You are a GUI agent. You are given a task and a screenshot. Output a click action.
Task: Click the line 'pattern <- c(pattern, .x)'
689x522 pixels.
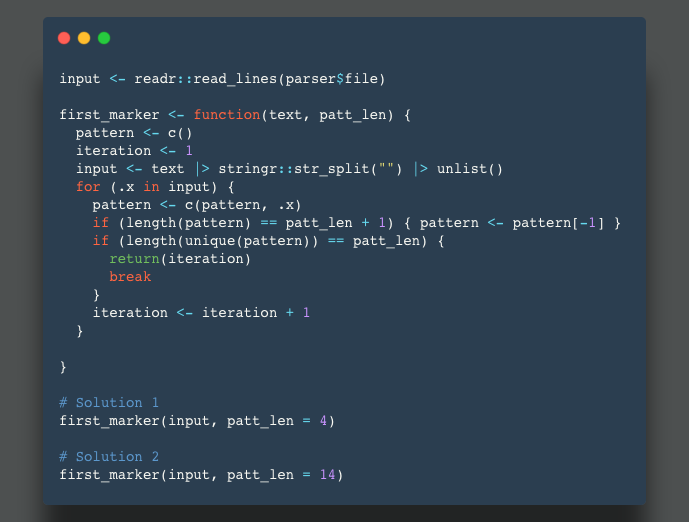click(x=197, y=205)
